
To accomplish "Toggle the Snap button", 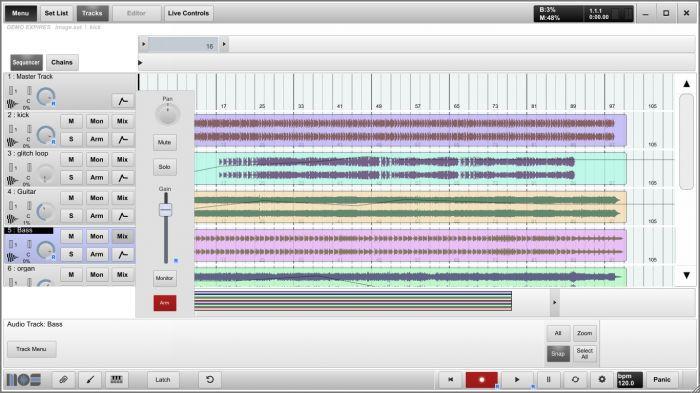I will pos(558,354).
